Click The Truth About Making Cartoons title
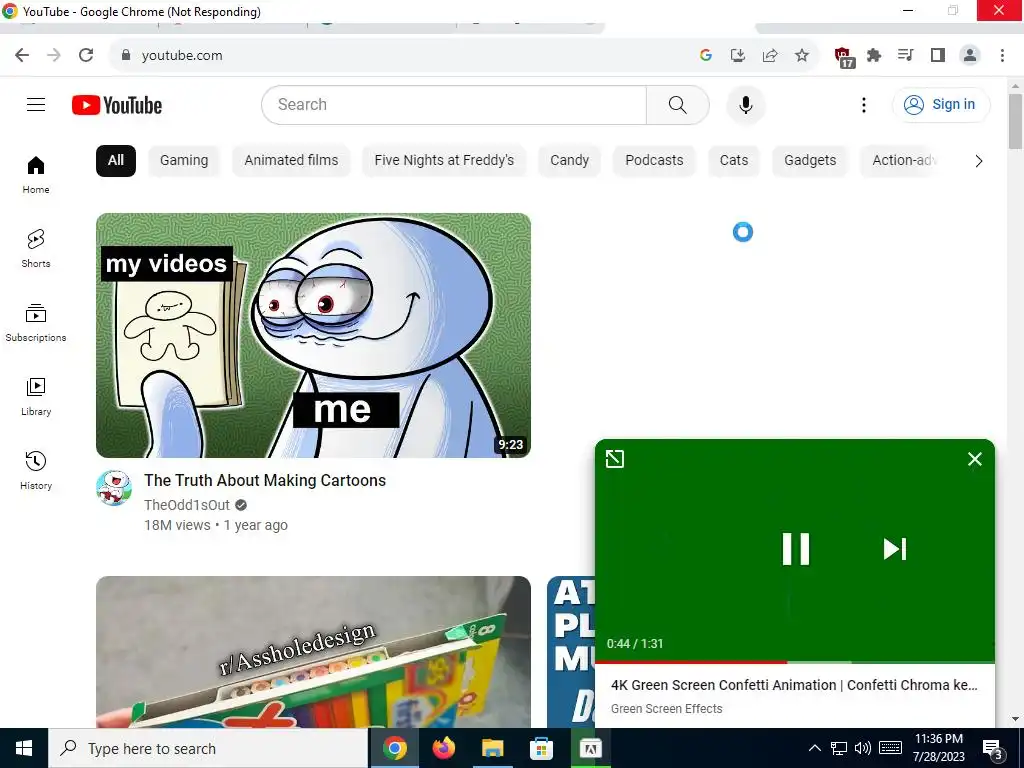1024x768 pixels. click(x=265, y=481)
